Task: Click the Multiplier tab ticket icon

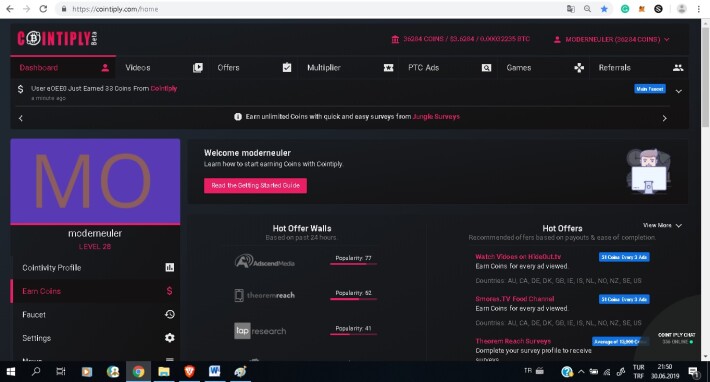Action: [x=388, y=68]
